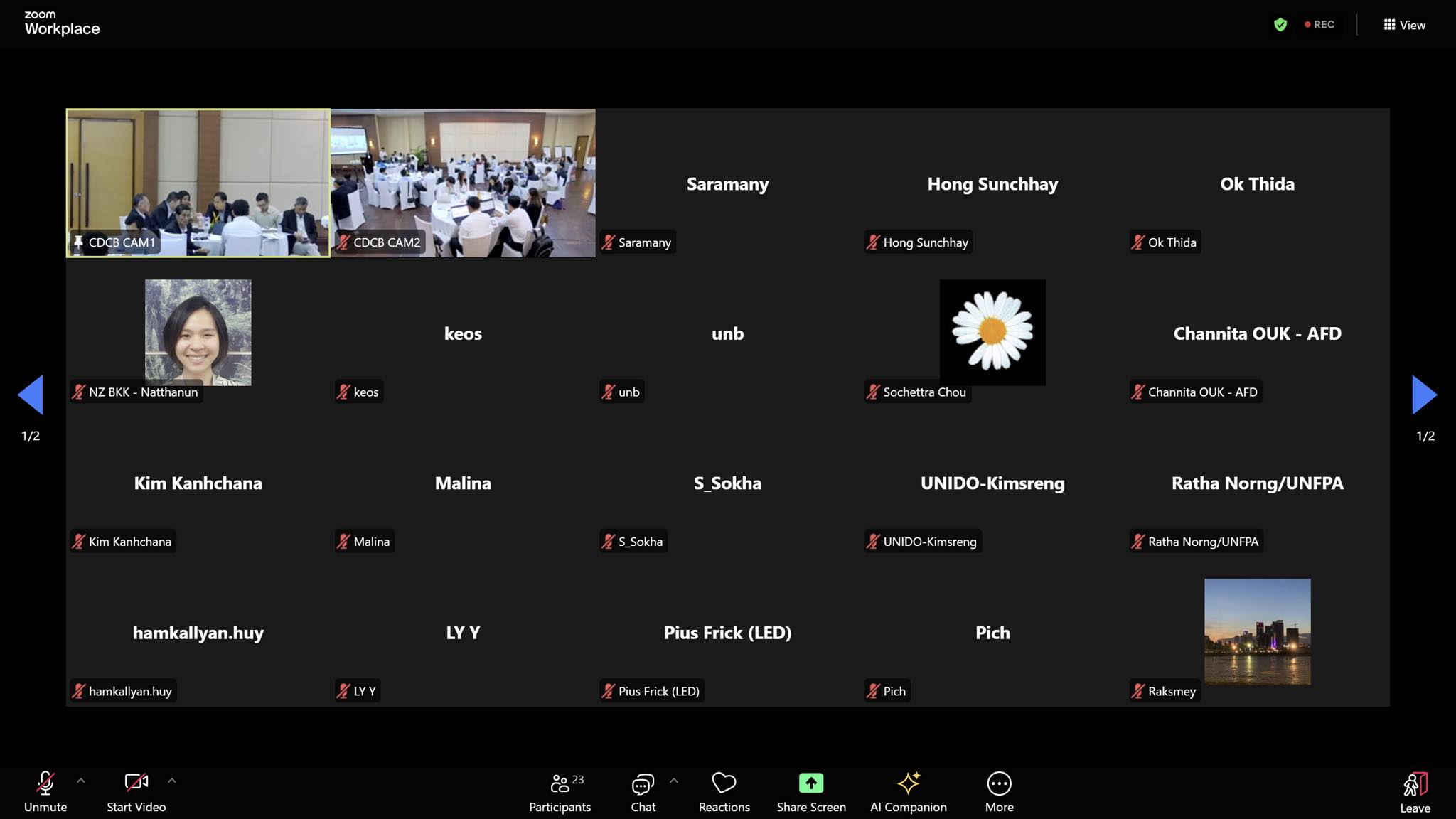Select the CDCB CAM2 video tile
The width and height of the screenshot is (1456, 819).
pos(463,183)
